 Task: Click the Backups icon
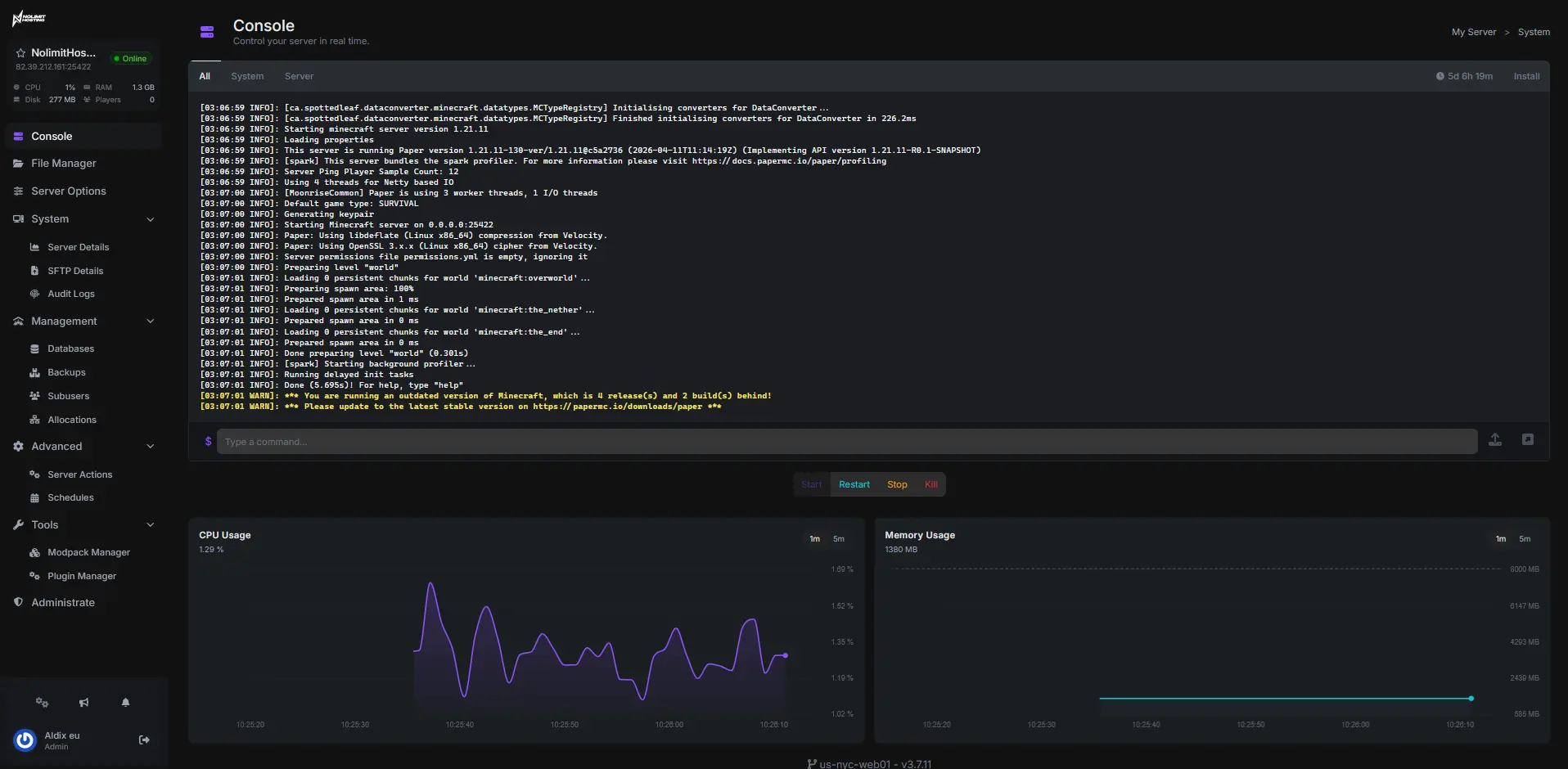coord(34,372)
